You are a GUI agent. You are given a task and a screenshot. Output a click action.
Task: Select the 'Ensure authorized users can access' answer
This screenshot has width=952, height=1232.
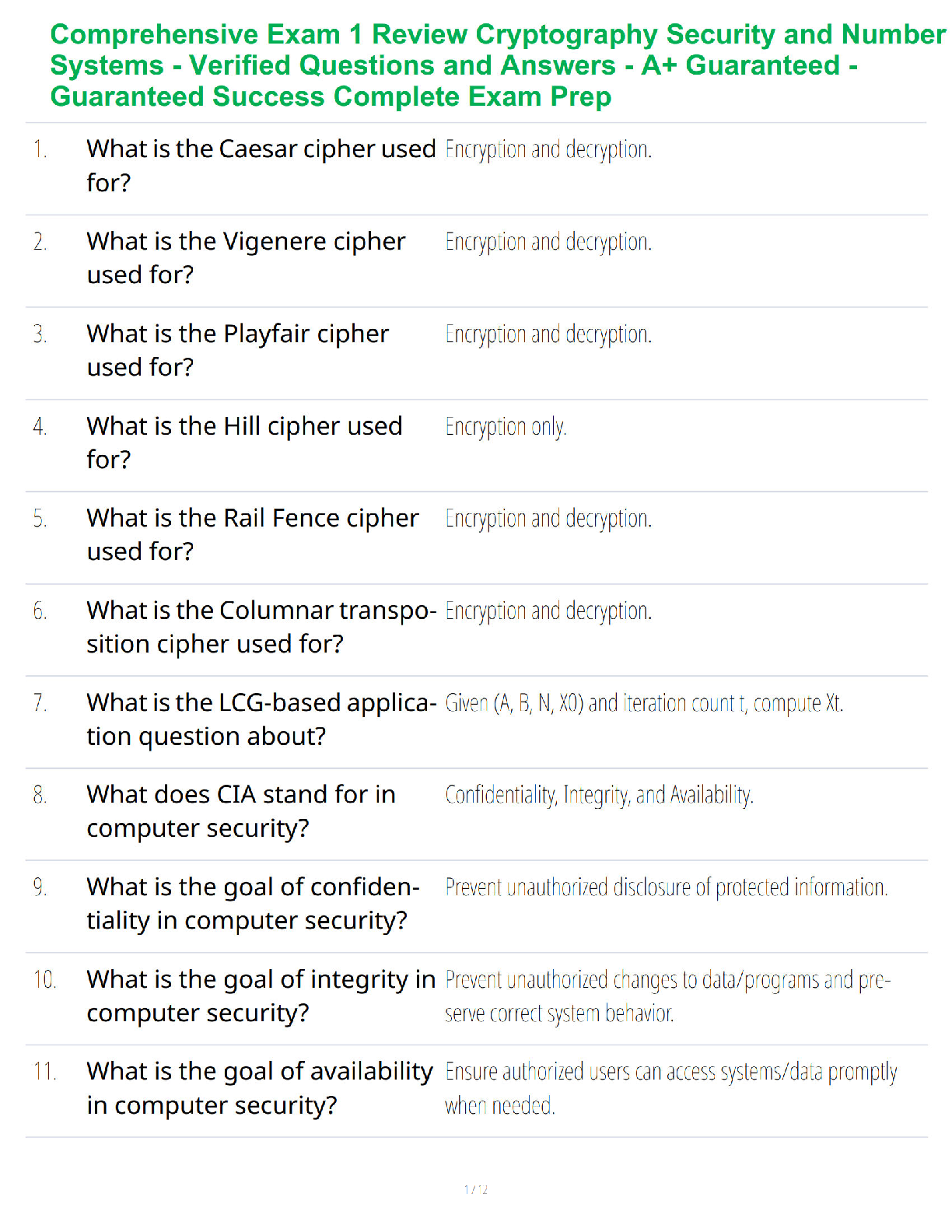click(x=671, y=1088)
